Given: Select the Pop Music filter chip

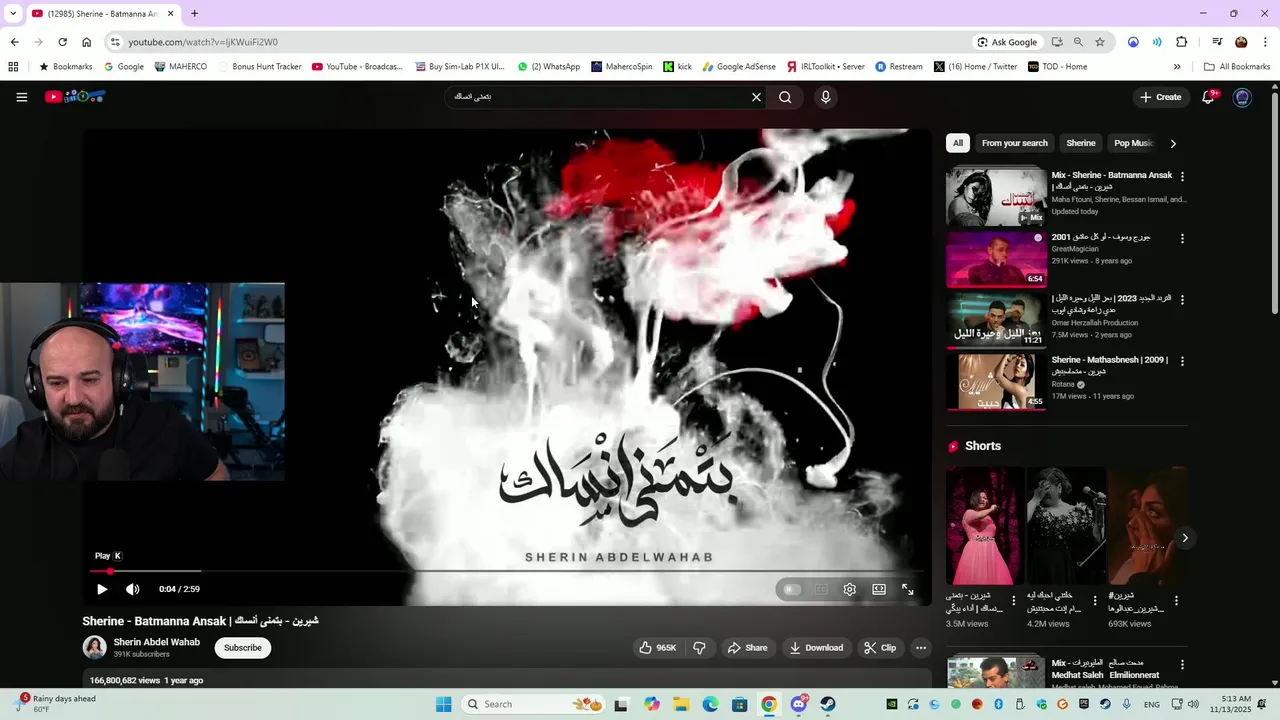Looking at the screenshot, I should (1133, 143).
